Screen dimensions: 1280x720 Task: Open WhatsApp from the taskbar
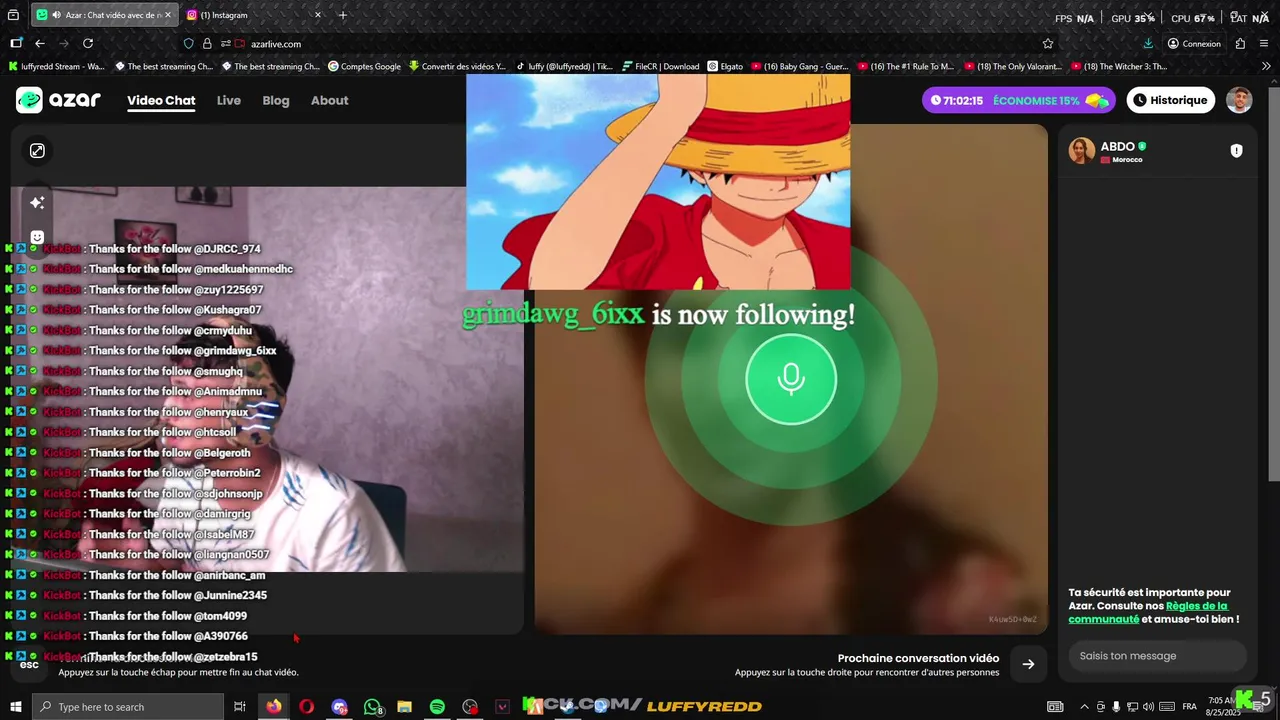point(372,707)
